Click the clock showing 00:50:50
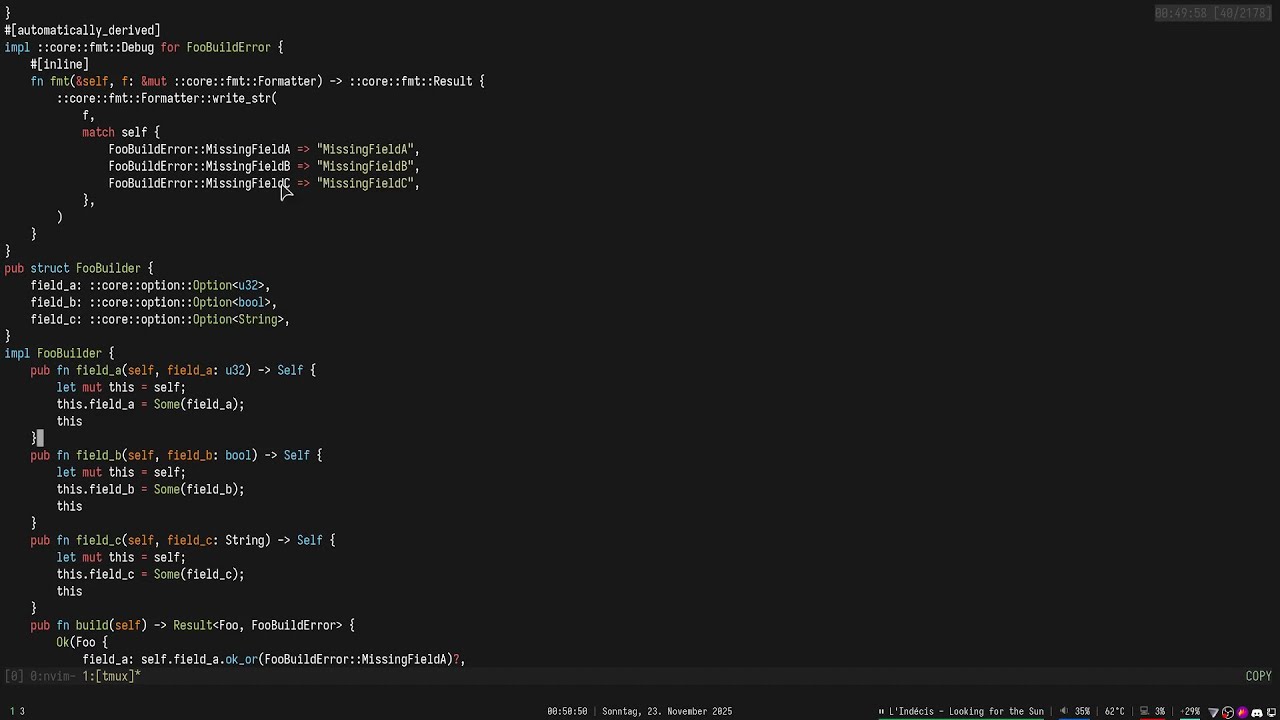This screenshot has width=1280, height=720. pyautogui.click(x=567, y=712)
